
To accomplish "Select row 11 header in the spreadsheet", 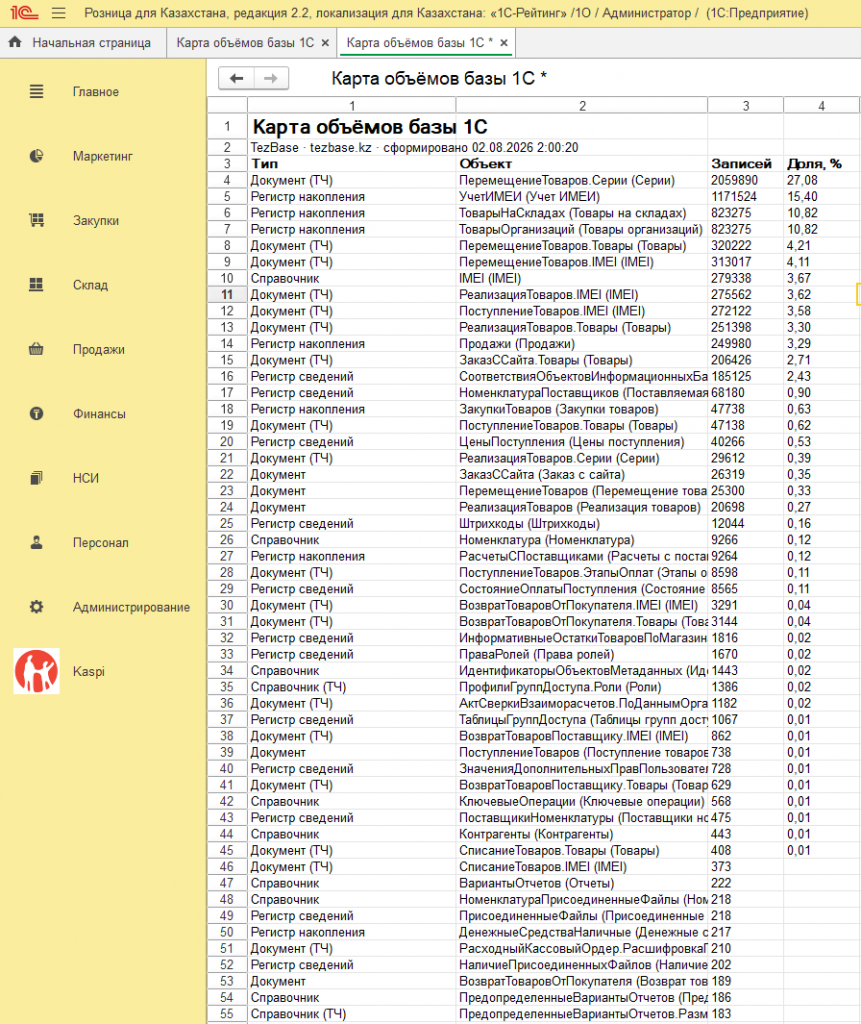I will [227, 295].
